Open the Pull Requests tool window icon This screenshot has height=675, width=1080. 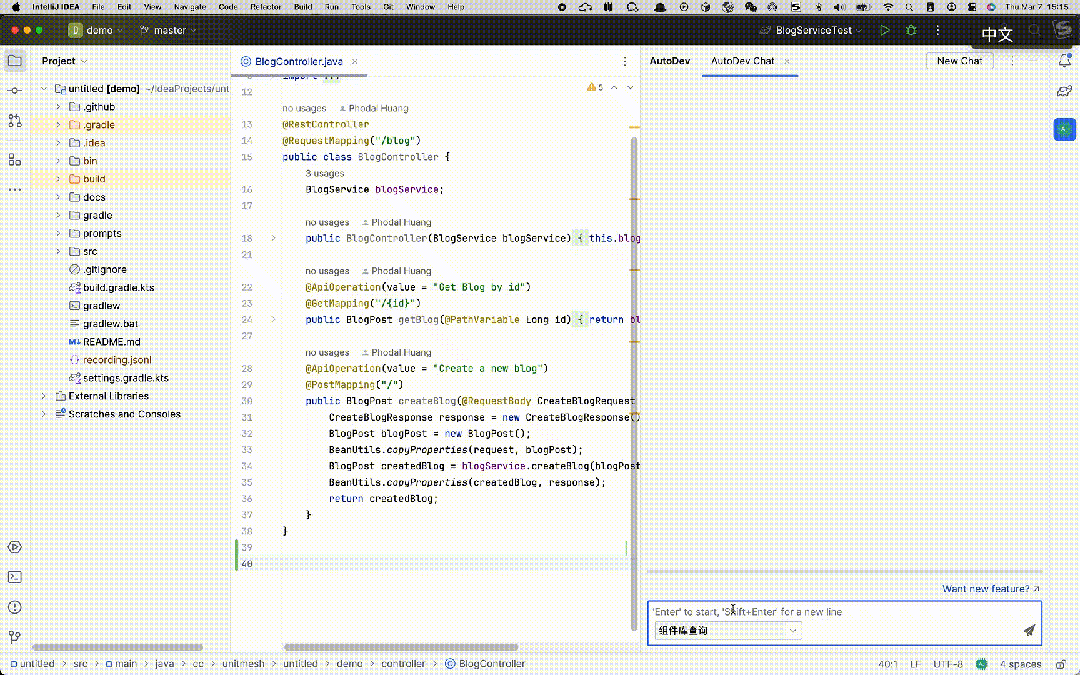pyautogui.click(x=15, y=121)
